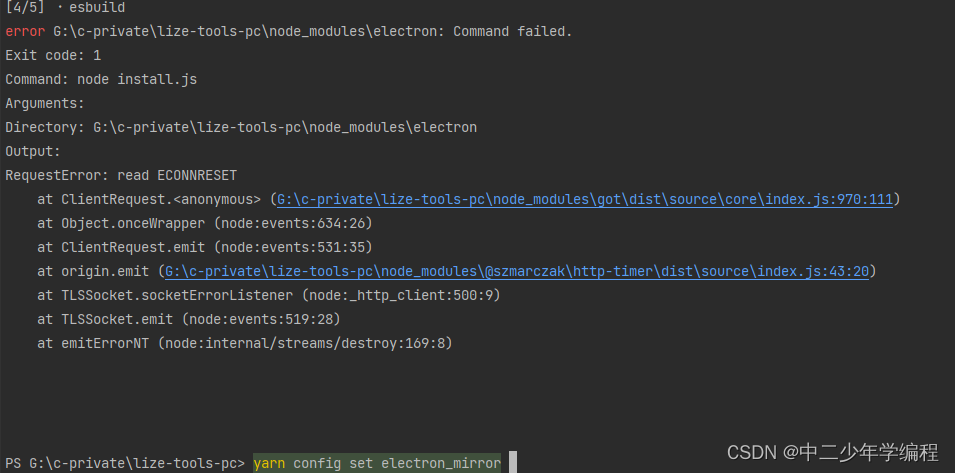Click the 'Arguments:' line
The image size is (955, 473).
pyautogui.click(x=45, y=103)
